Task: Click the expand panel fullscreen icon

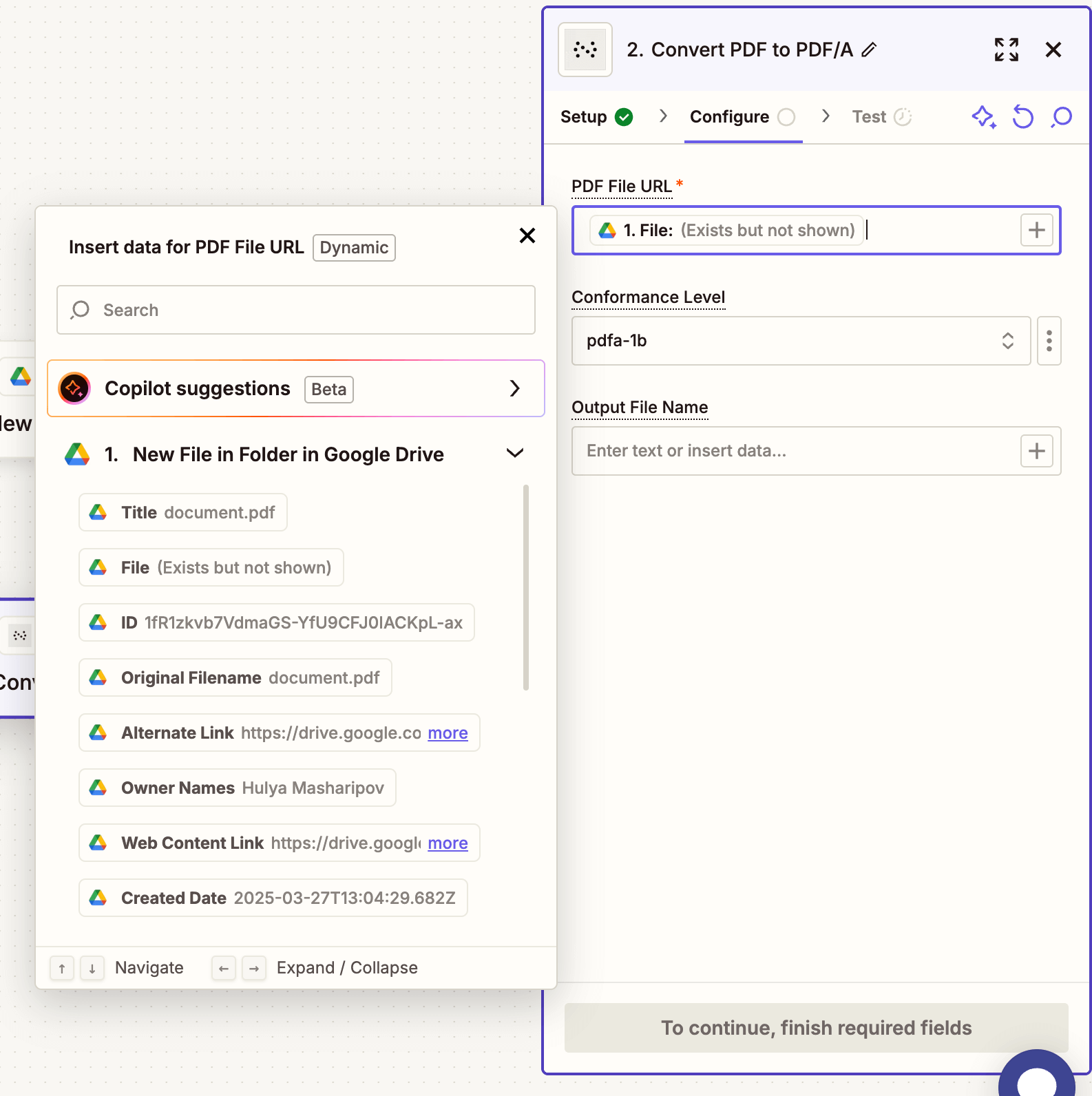Action: tap(1006, 50)
